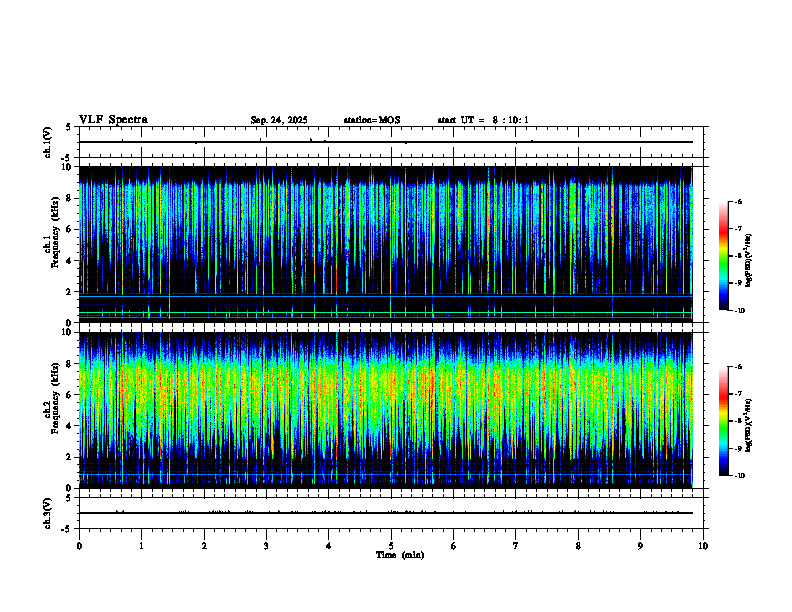Select the ch.2 'Frequency (kHz)' axis label

pyautogui.click(x=56, y=398)
